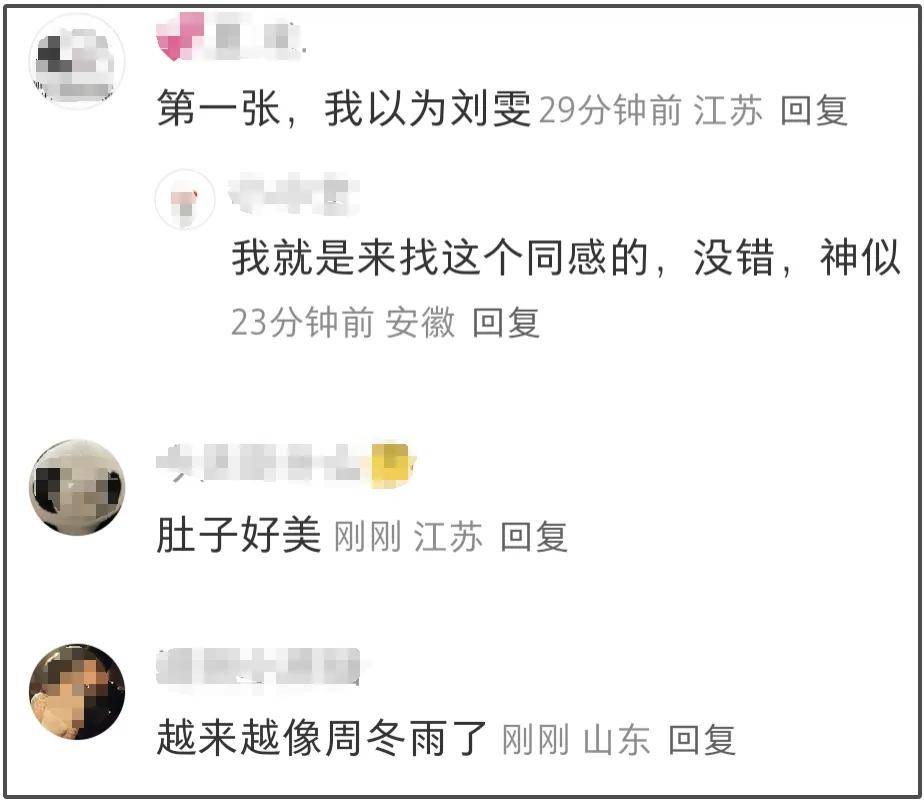Tap reply under the 神似 comment from 安徽

pos(506,322)
